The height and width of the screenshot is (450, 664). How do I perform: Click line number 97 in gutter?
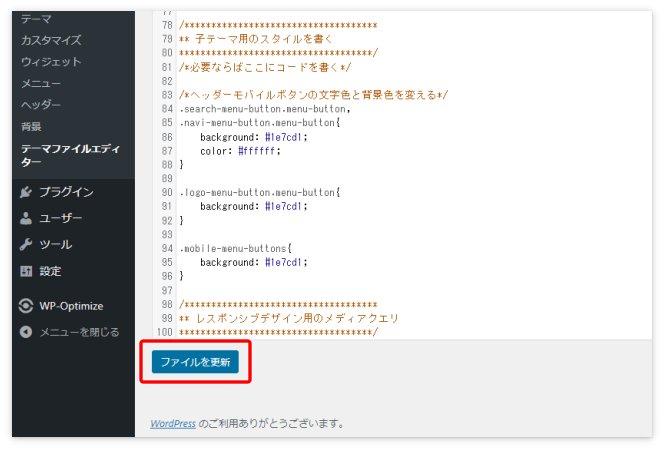pyautogui.click(x=167, y=290)
